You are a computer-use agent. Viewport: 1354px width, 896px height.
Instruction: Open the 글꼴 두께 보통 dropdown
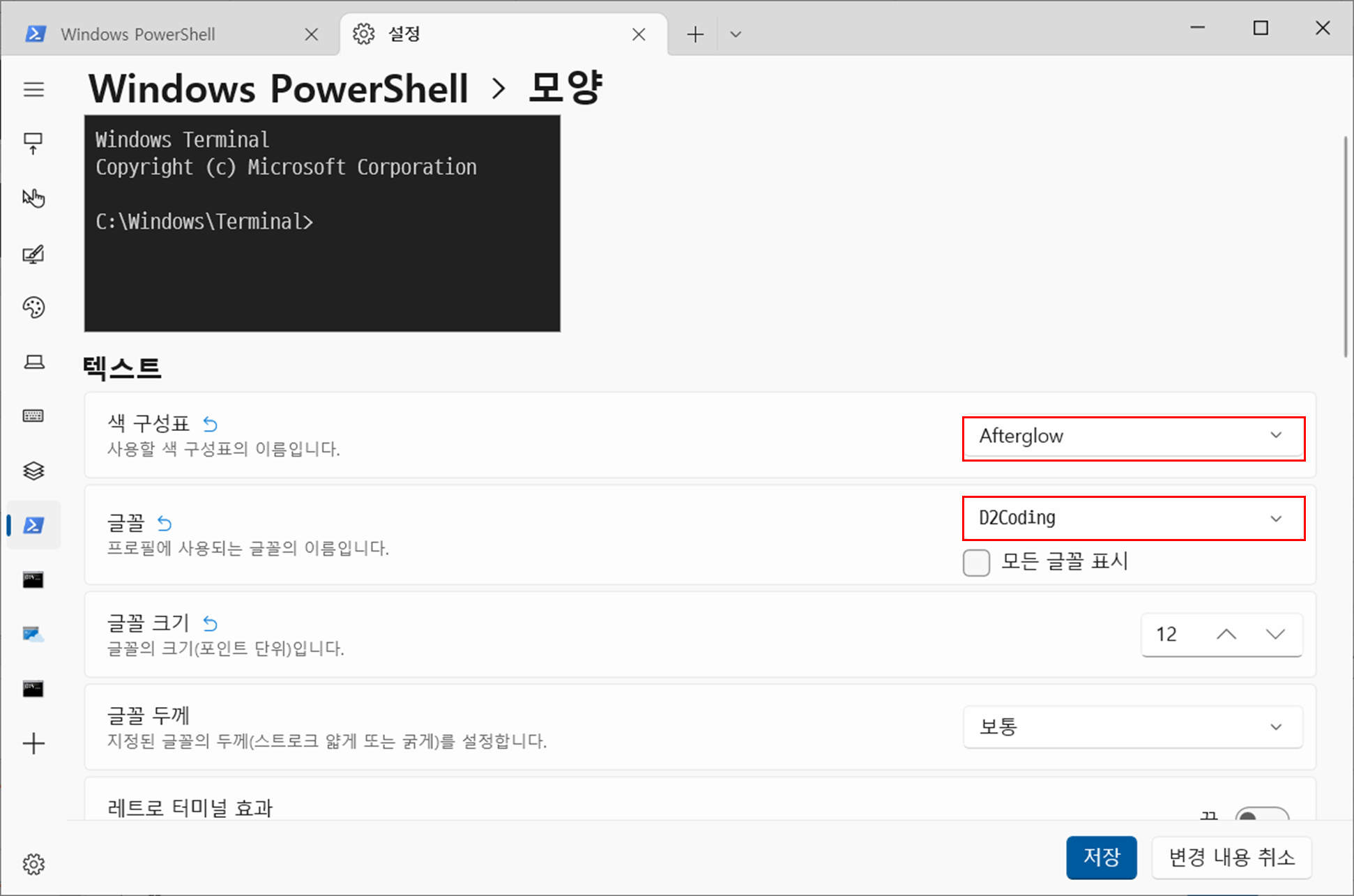1133,727
